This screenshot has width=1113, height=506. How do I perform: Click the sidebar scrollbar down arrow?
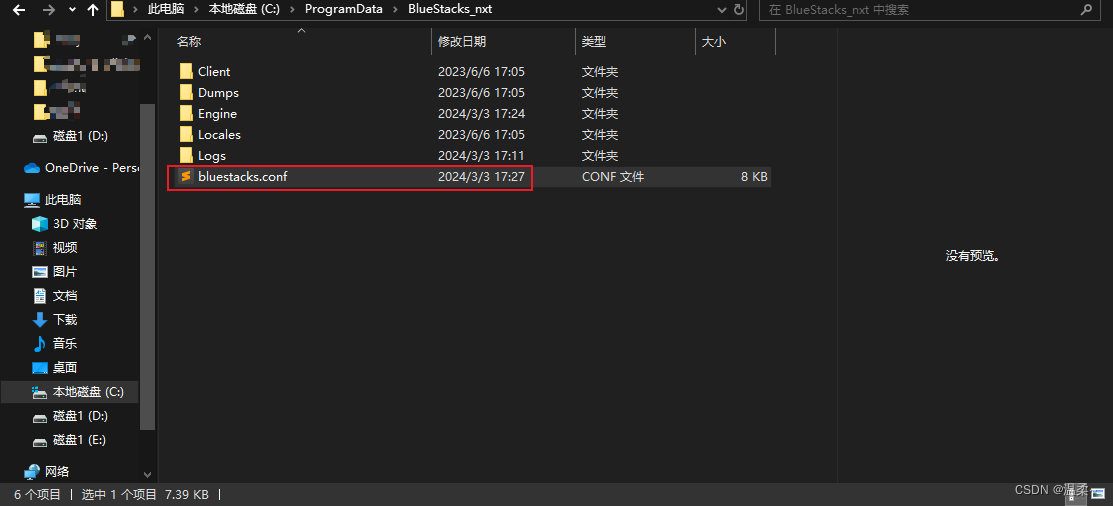(x=148, y=474)
